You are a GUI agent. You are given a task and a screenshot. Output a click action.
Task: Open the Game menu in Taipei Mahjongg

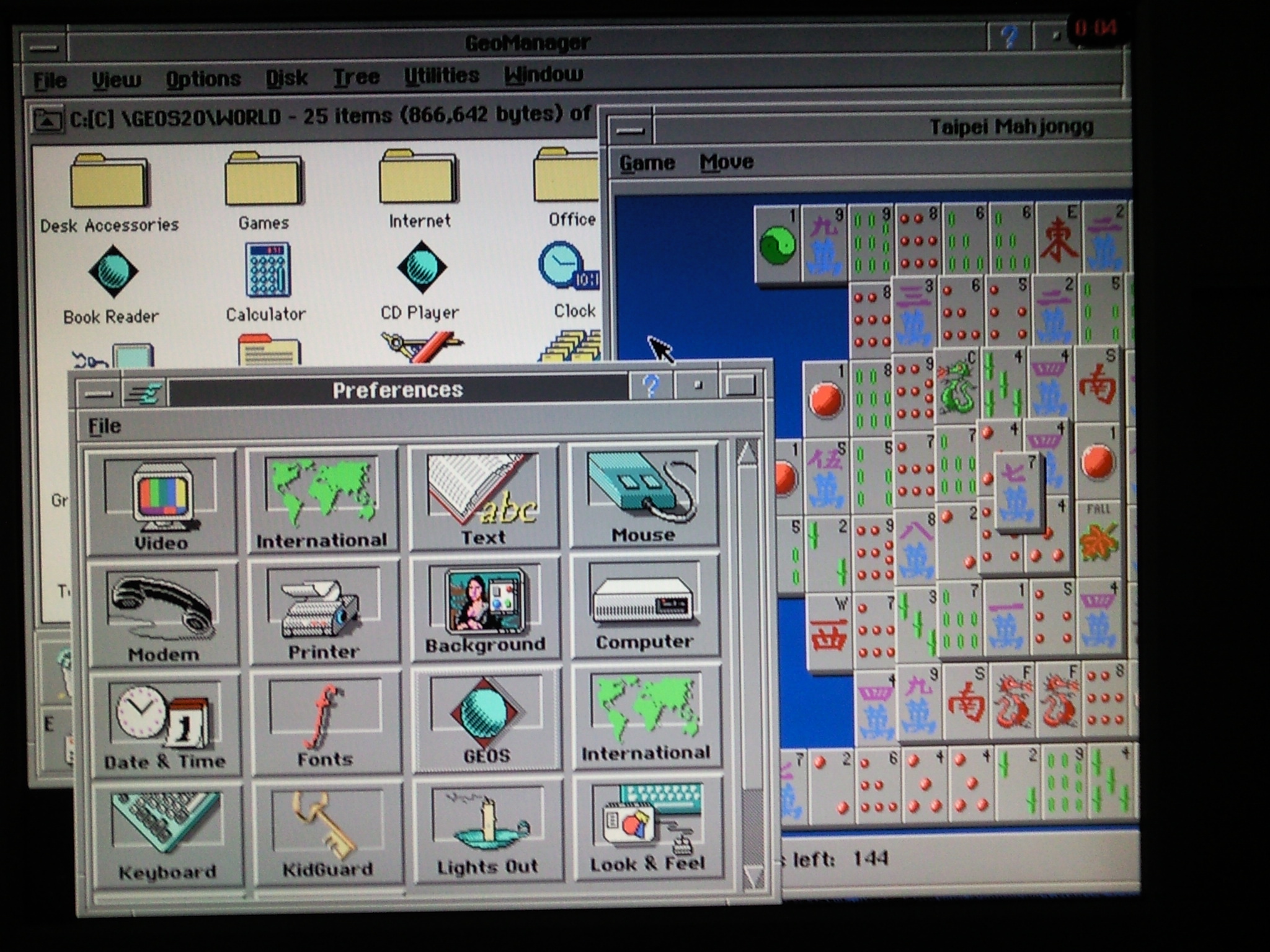[647, 163]
